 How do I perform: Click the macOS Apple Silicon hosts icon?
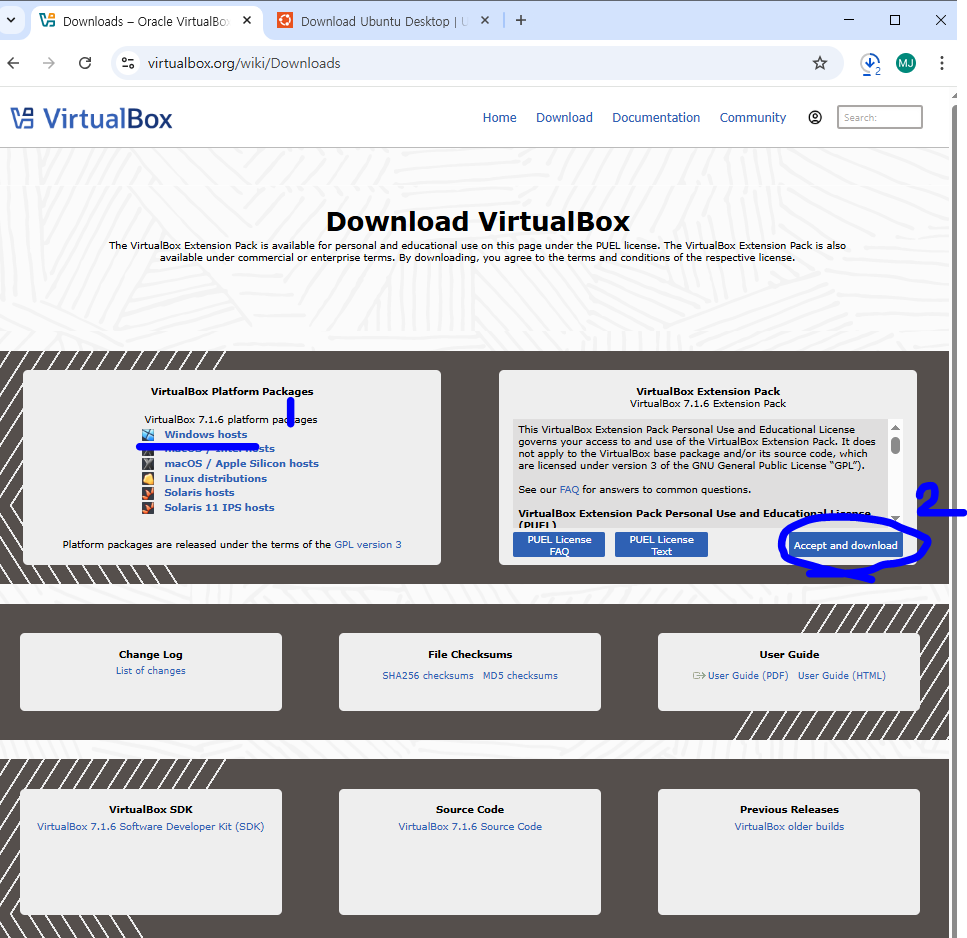(148, 464)
